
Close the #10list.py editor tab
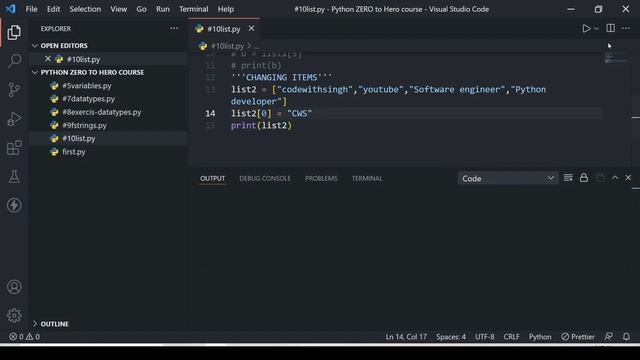[251, 29]
